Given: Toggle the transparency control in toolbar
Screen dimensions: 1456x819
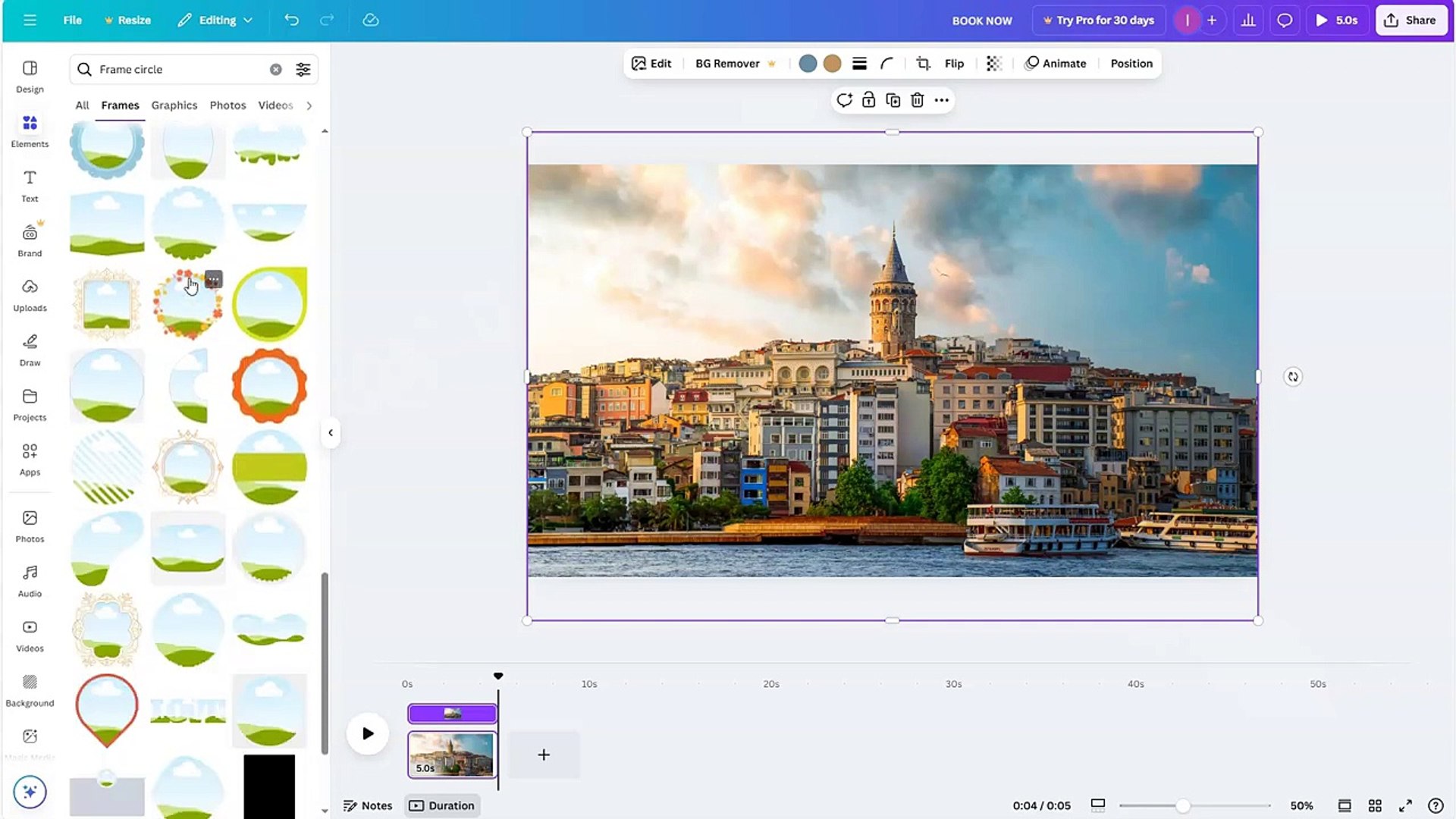Looking at the screenshot, I should [x=993, y=64].
